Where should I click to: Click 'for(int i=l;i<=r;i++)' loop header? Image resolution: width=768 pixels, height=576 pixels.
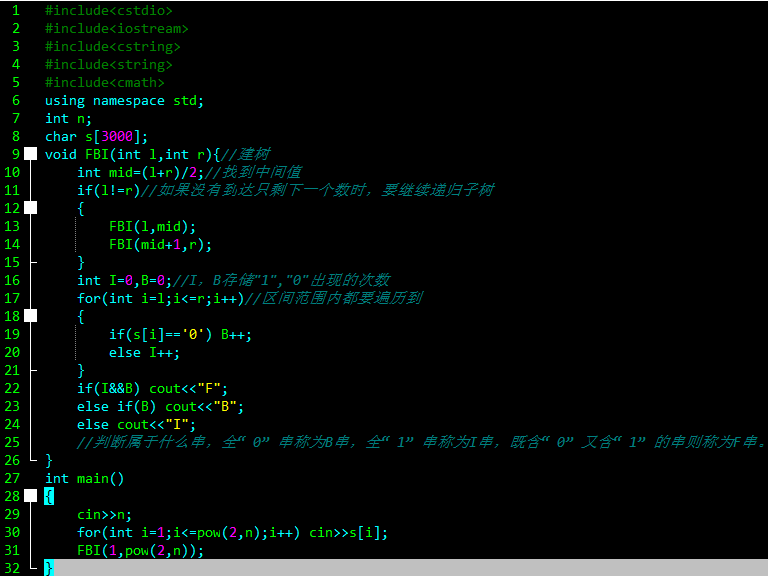pyautogui.click(x=160, y=298)
